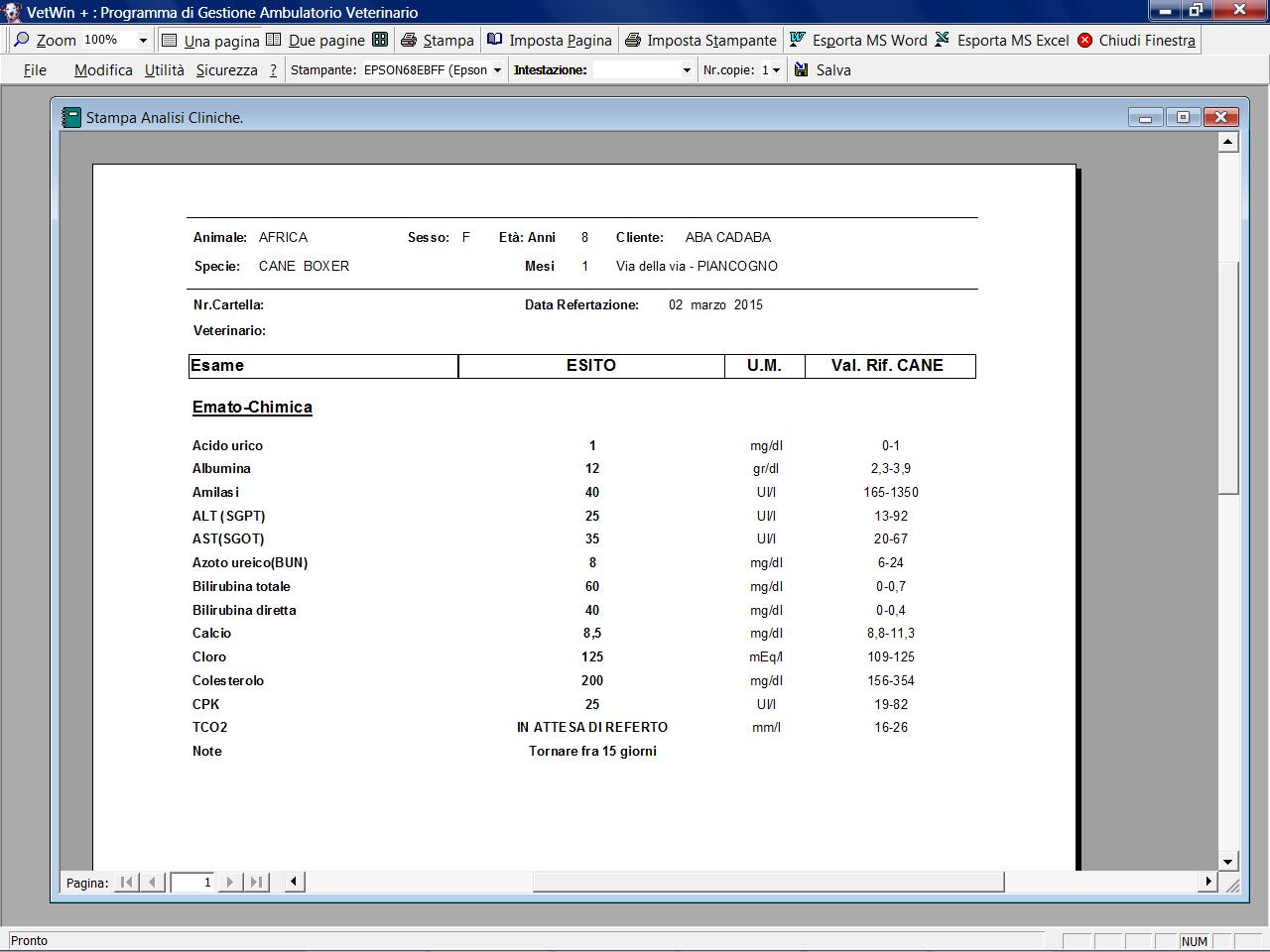Click the ESITO column header

(591, 365)
